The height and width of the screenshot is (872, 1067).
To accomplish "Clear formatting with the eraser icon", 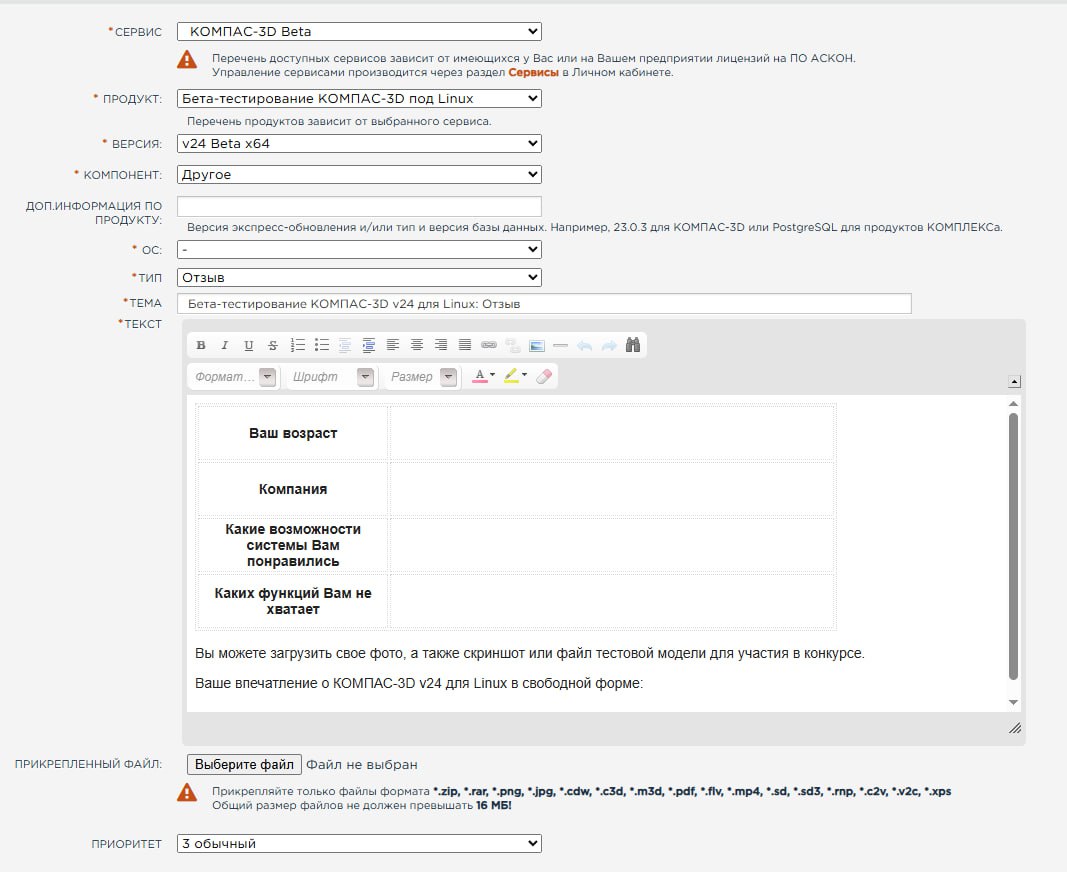I will (544, 377).
